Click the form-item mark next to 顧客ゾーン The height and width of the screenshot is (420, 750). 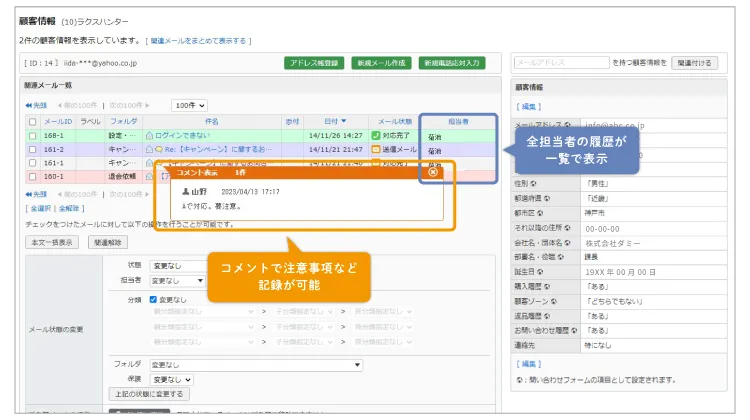554,301
